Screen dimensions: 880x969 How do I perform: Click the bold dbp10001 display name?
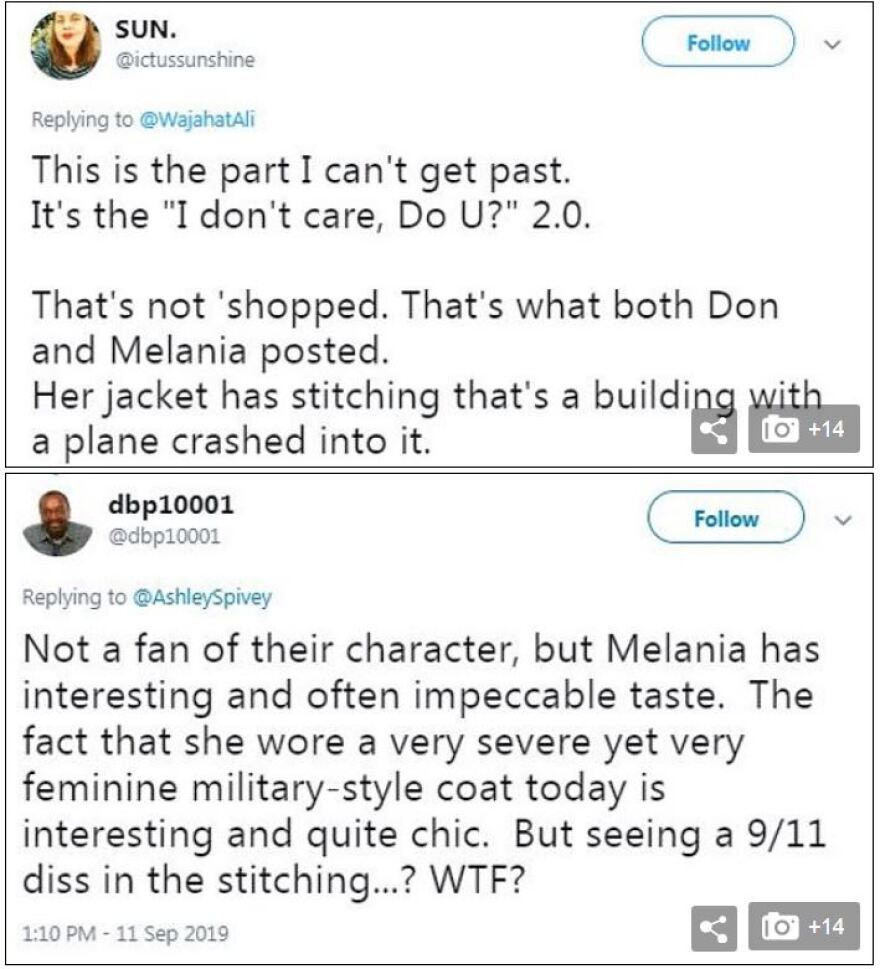pos(170,505)
